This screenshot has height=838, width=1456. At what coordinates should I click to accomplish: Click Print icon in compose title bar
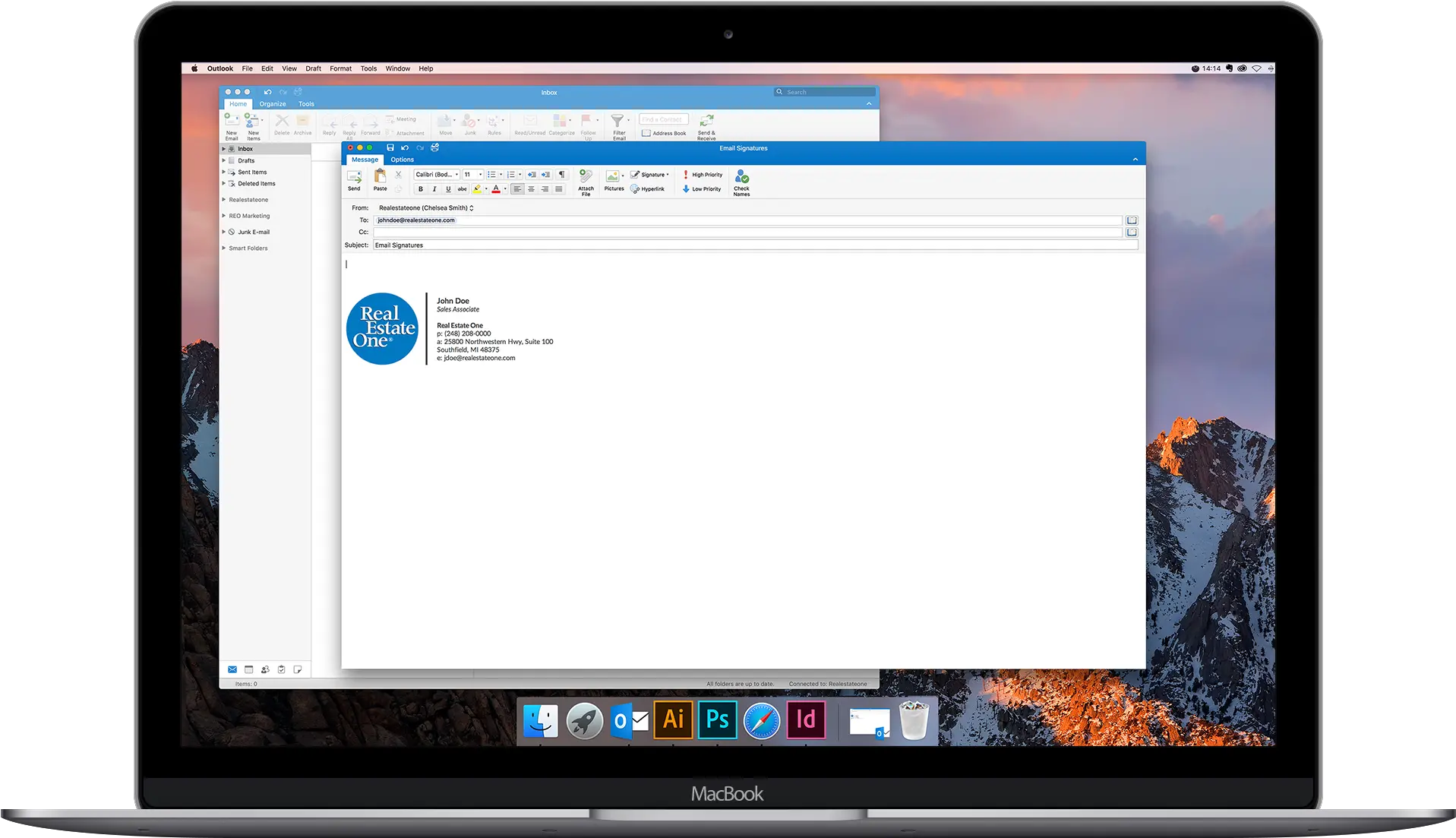pyautogui.click(x=435, y=147)
